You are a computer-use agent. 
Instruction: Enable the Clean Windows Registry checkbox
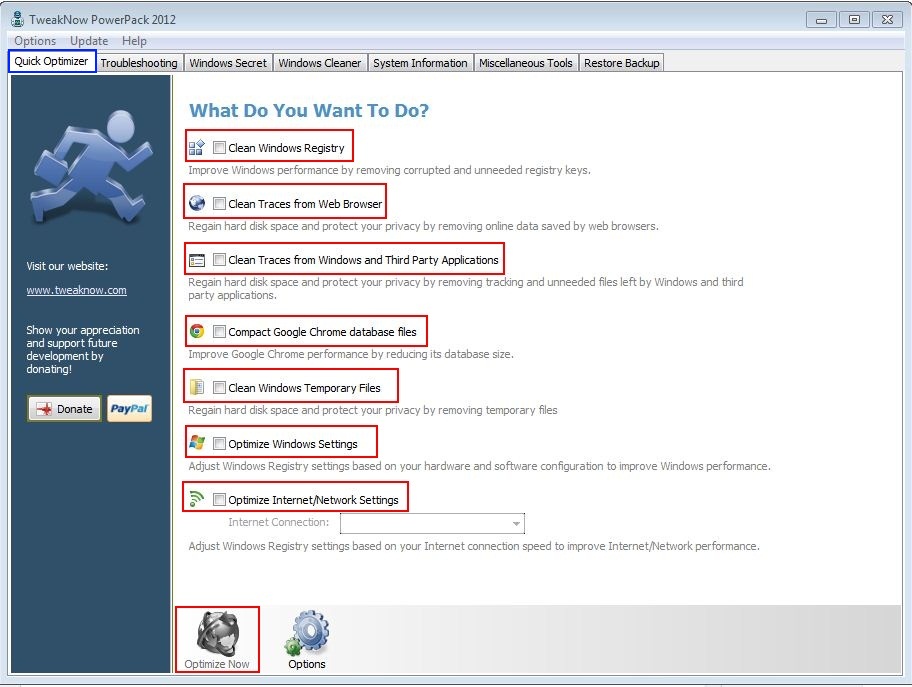tap(219, 148)
